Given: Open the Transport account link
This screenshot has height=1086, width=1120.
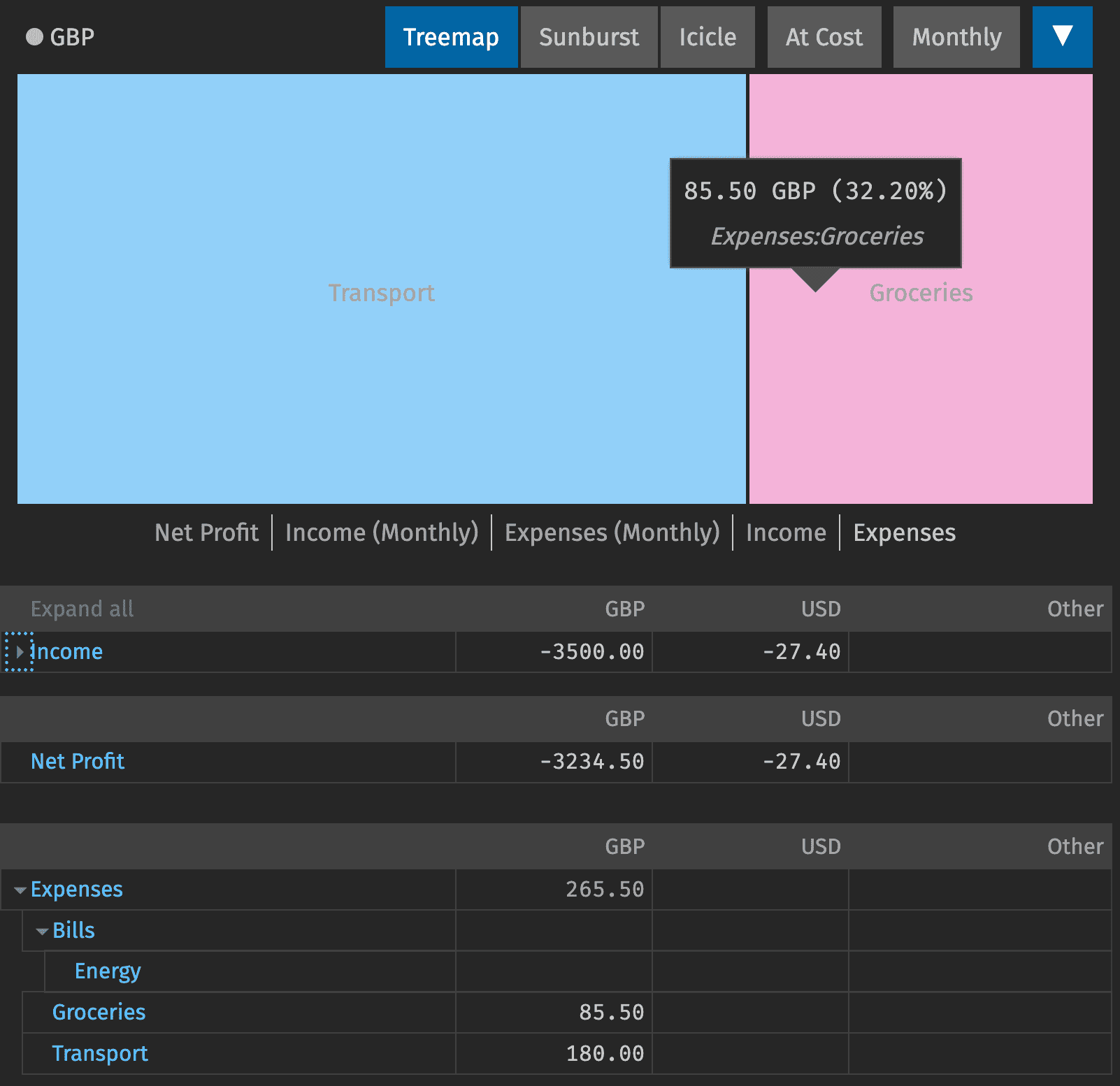Looking at the screenshot, I should coord(100,1053).
